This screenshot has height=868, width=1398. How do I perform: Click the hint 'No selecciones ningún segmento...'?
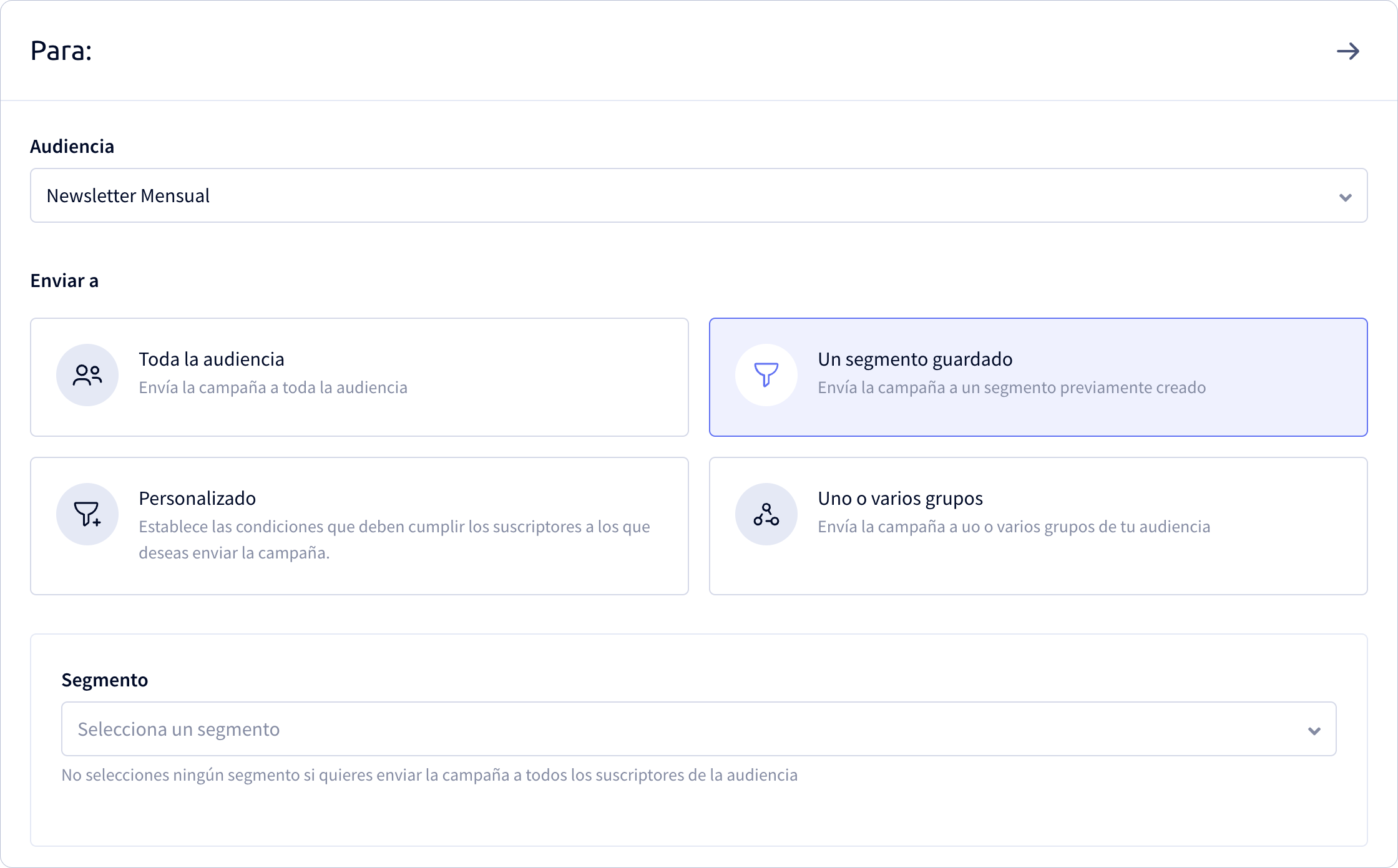point(429,775)
